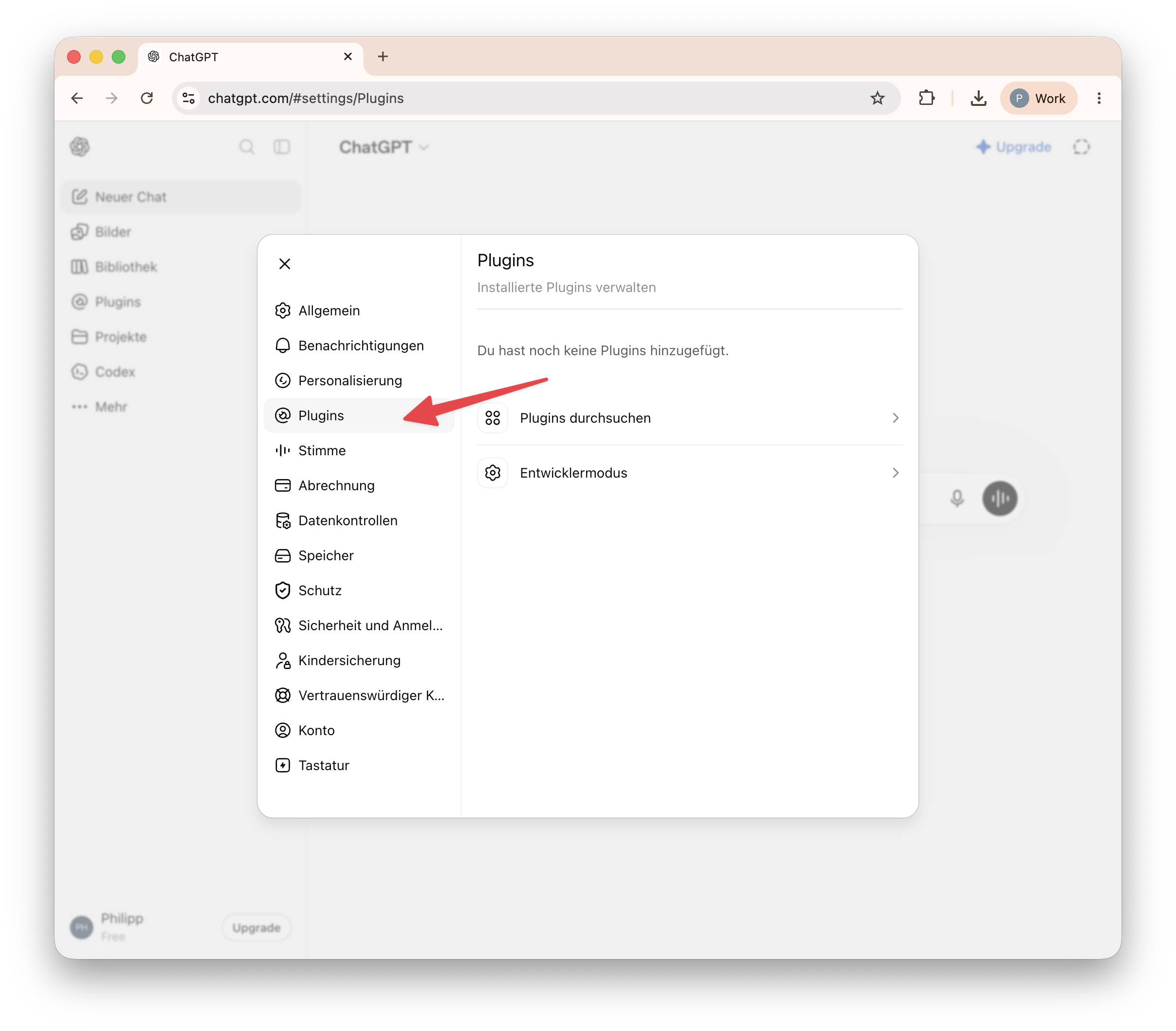Image resolution: width=1176 pixels, height=1031 pixels.
Task: Open site information icon in address bar
Action: tap(189, 98)
